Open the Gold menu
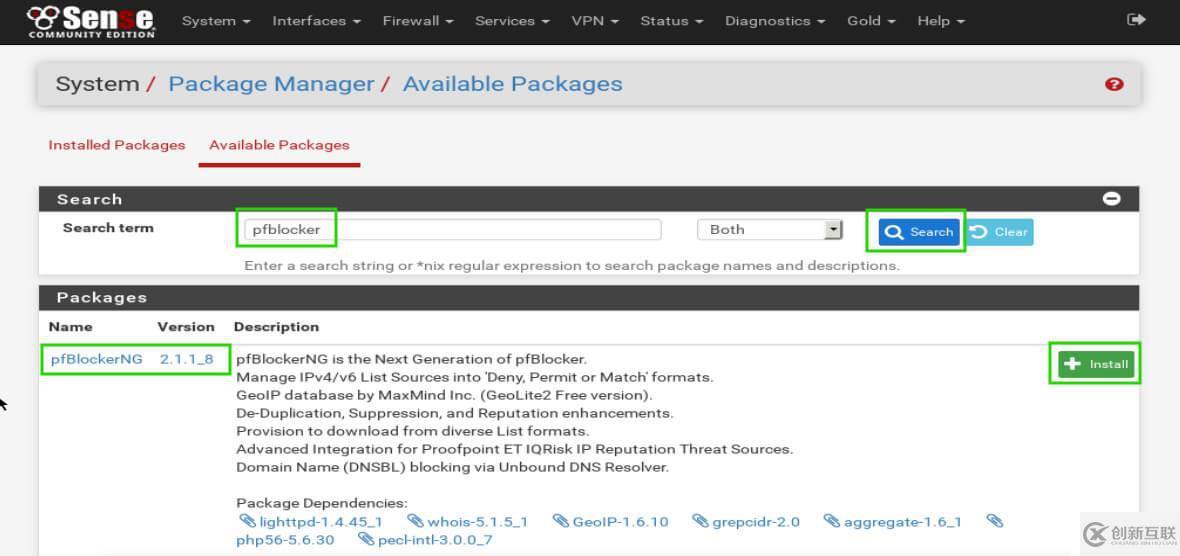The width and height of the screenshot is (1180, 556). 871,21
